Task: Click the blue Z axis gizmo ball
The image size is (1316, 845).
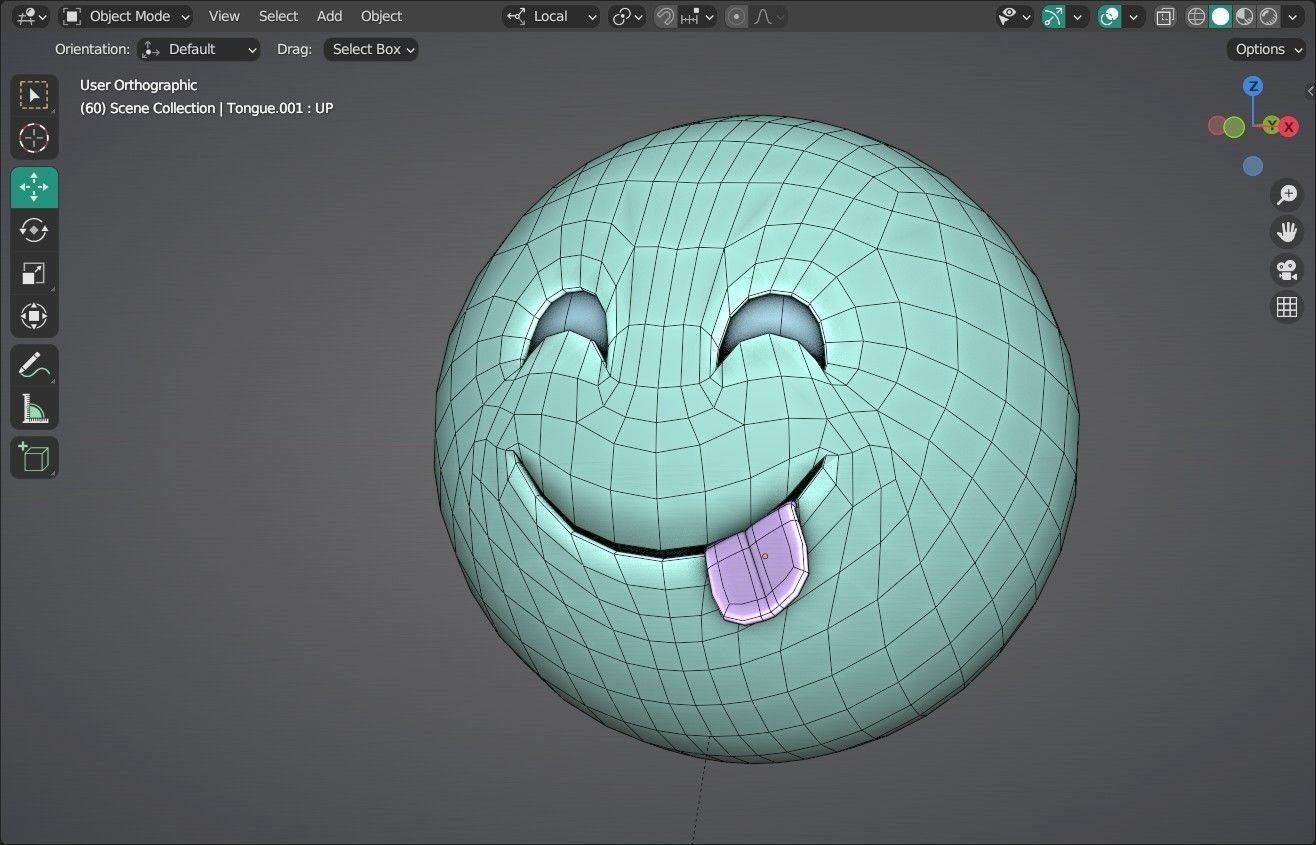Action: 1253,86
